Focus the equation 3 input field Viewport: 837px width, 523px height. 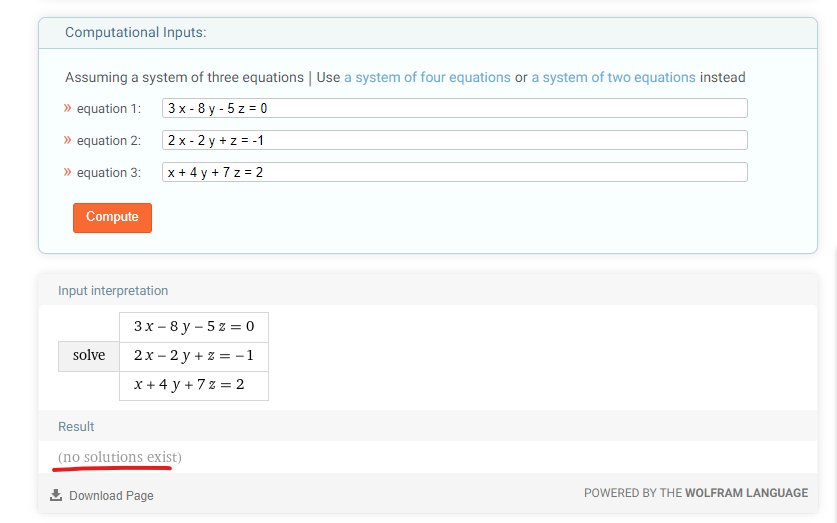click(454, 172)
